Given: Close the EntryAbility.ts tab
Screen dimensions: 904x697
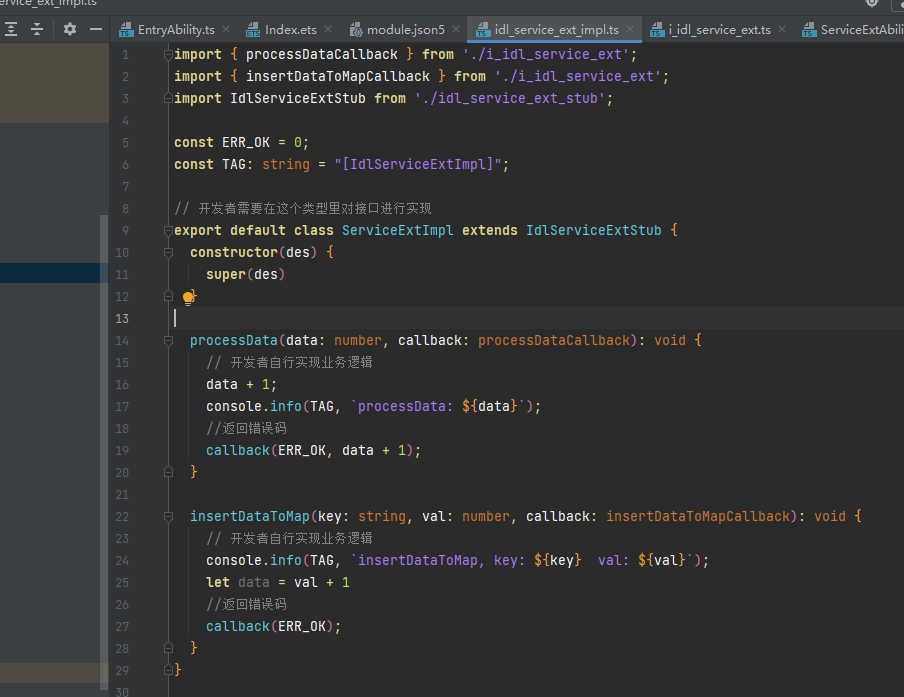Looking at the screenshot, I should 224,30.
